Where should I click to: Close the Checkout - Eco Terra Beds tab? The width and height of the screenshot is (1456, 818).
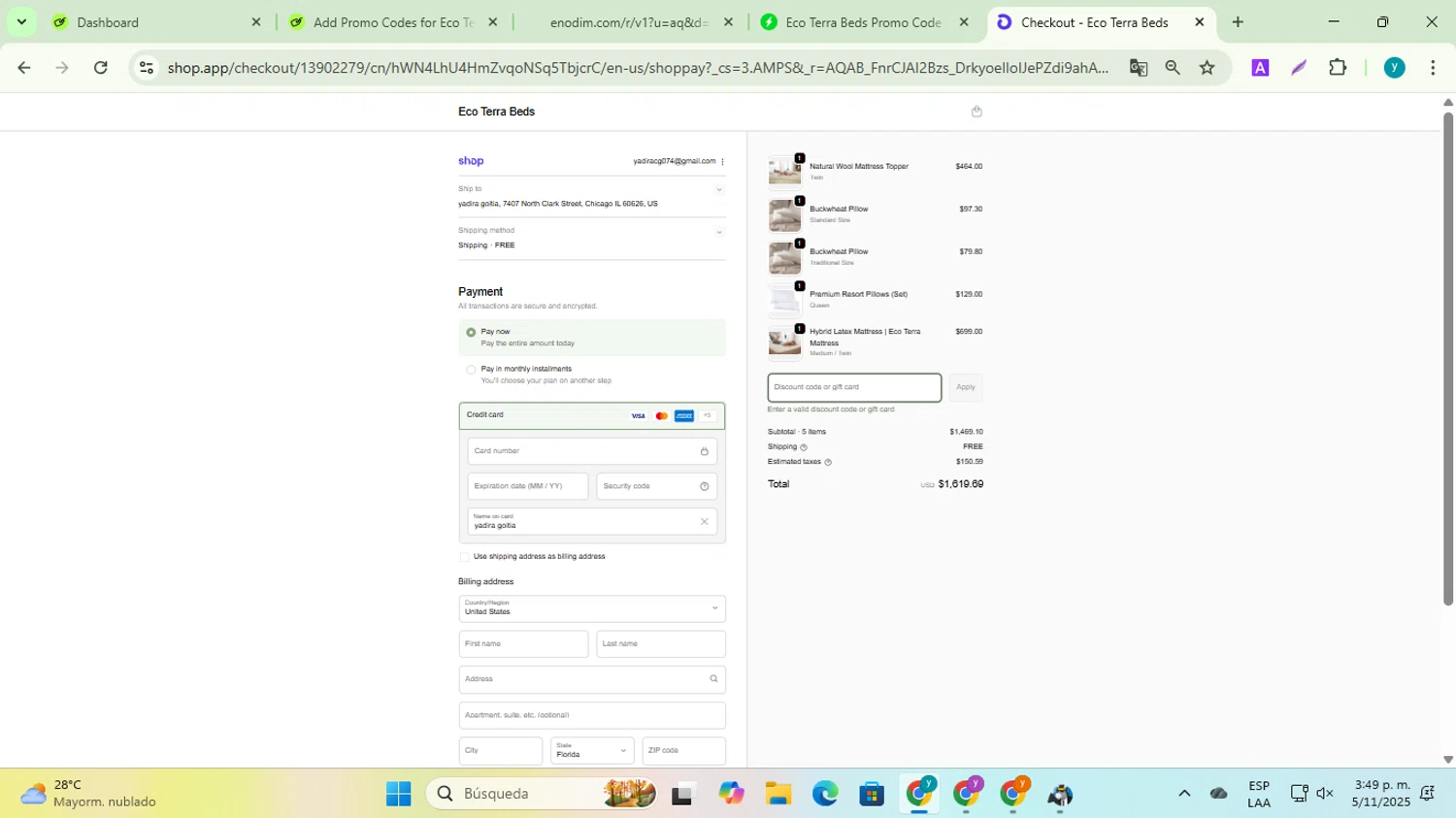pos(1199,21)
